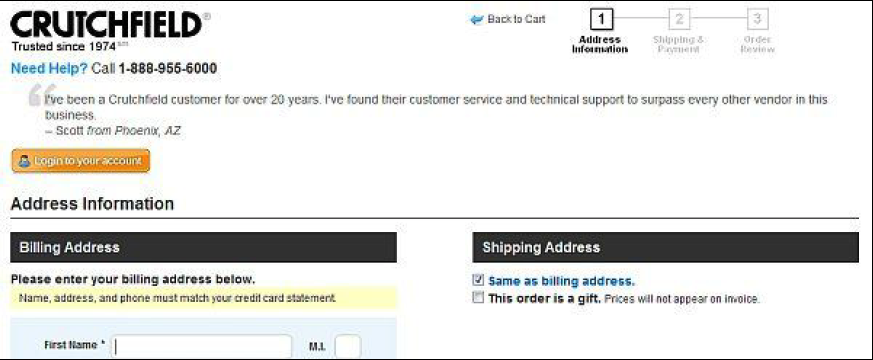Click the step 1 box icon
This screenshot has height=360, width=873.
(x=600, y=19)
